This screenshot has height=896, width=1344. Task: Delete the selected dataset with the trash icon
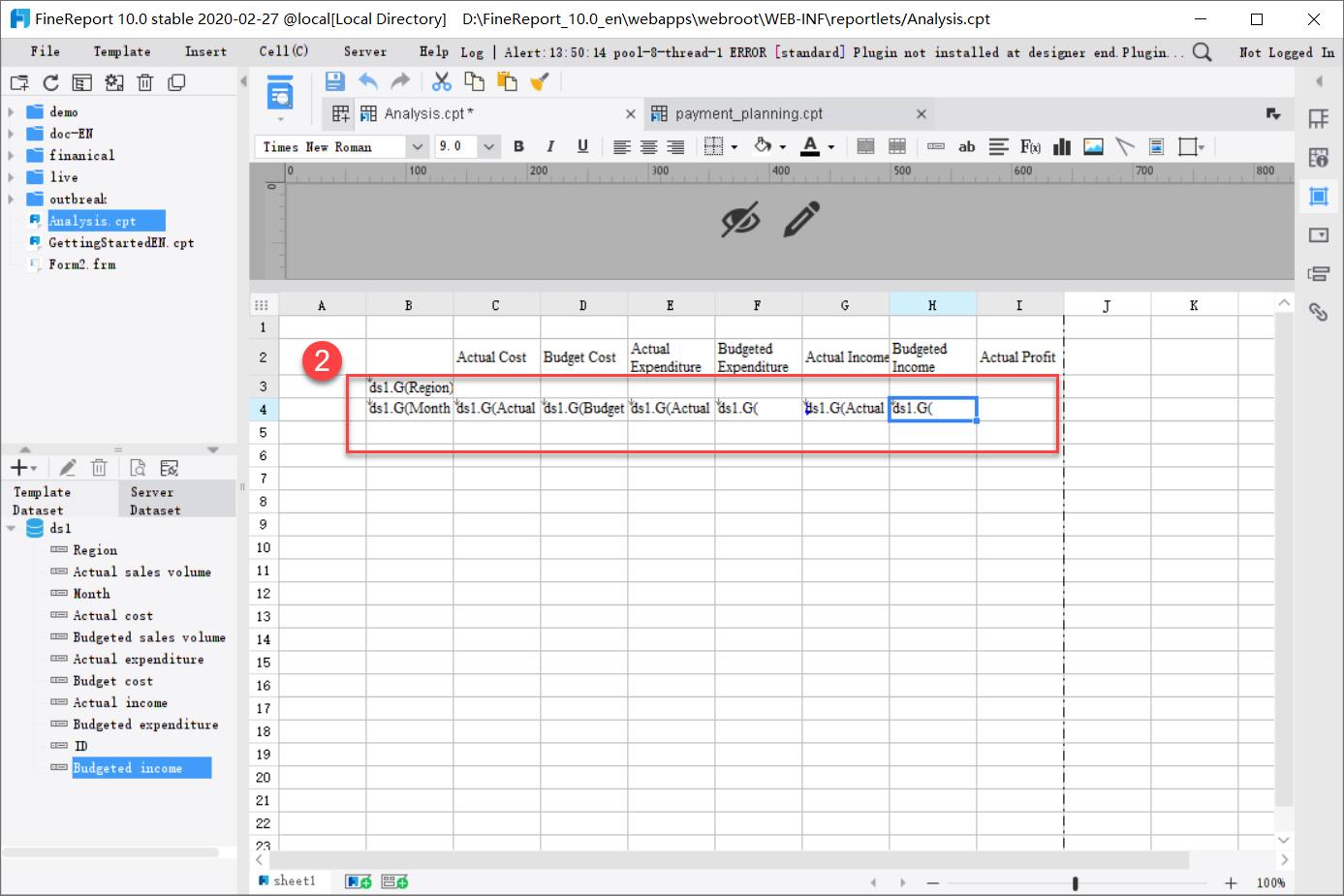(99, 467)
